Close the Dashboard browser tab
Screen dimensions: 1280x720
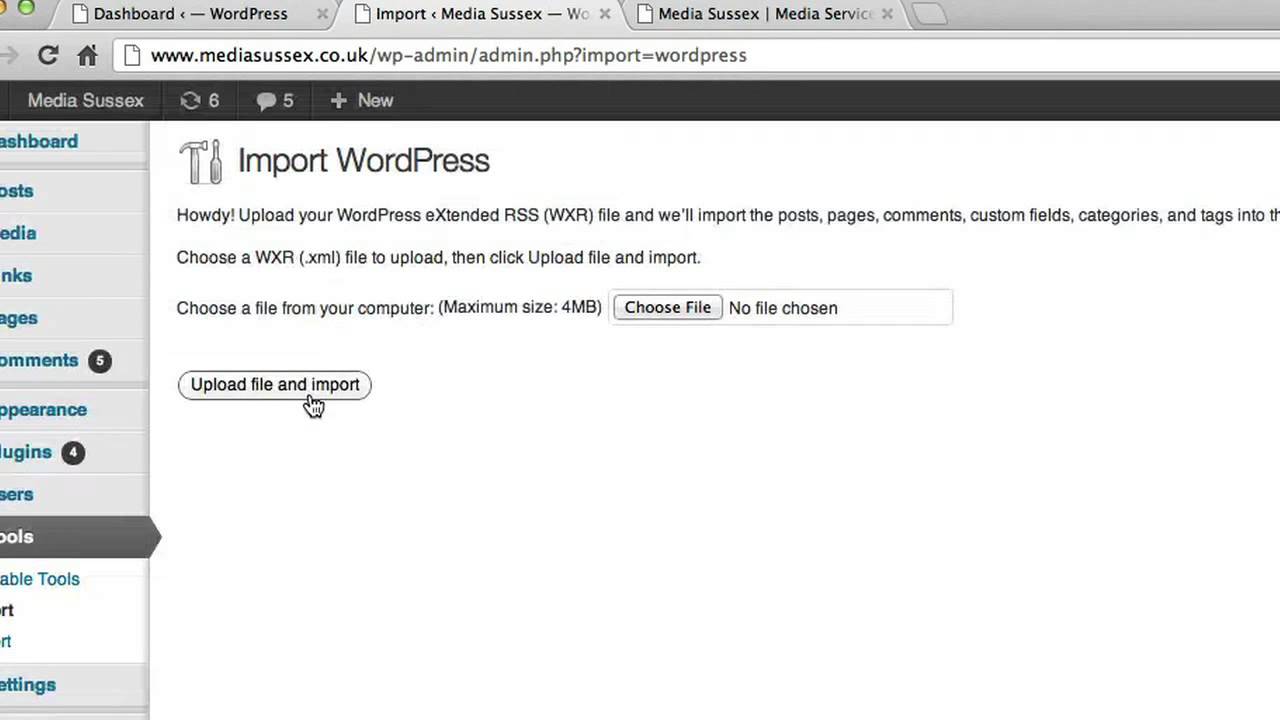(323, 14)
